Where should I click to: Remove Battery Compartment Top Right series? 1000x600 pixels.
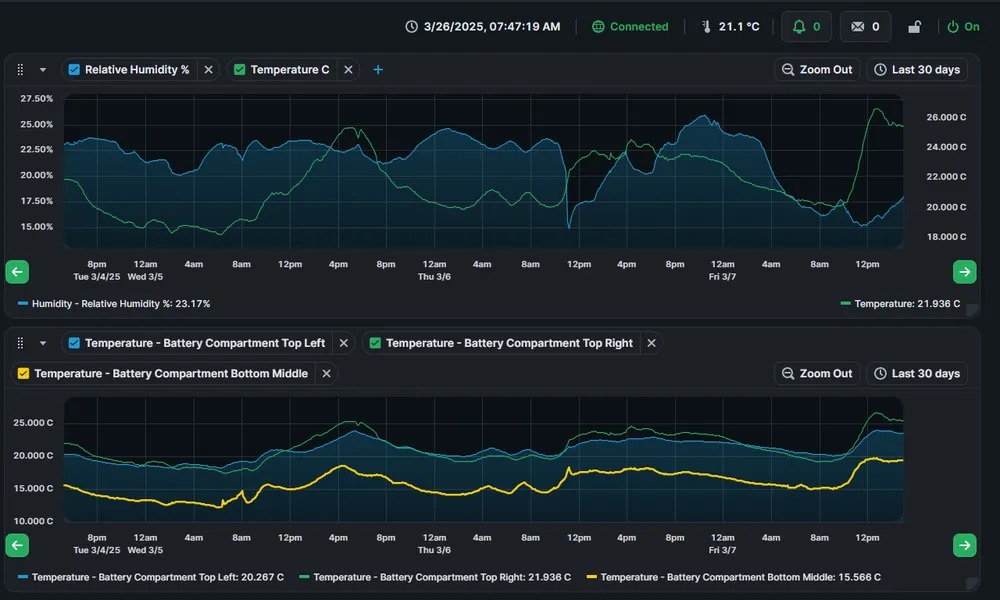point(651,343)
